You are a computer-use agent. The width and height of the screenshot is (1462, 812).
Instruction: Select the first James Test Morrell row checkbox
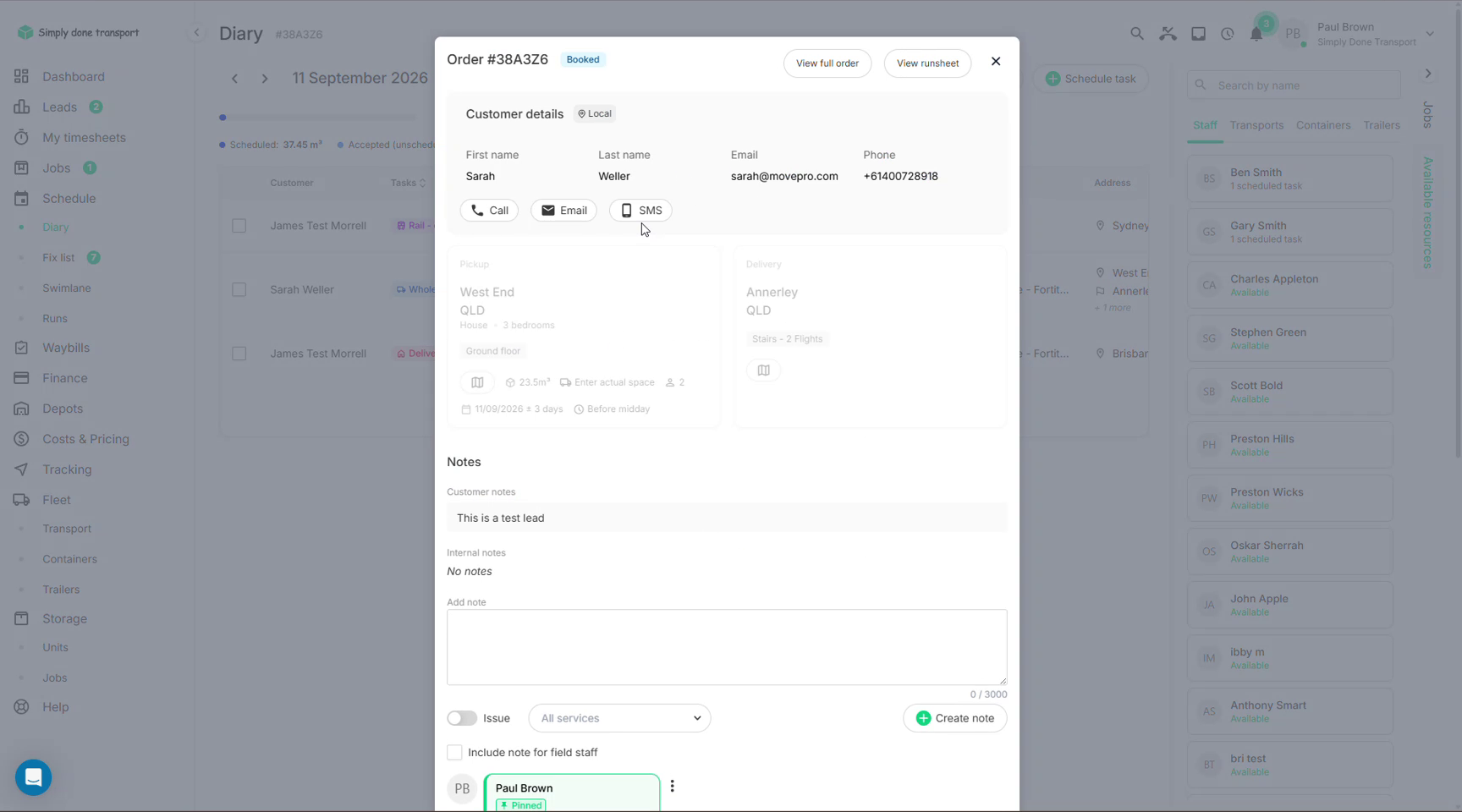(239, 226)
